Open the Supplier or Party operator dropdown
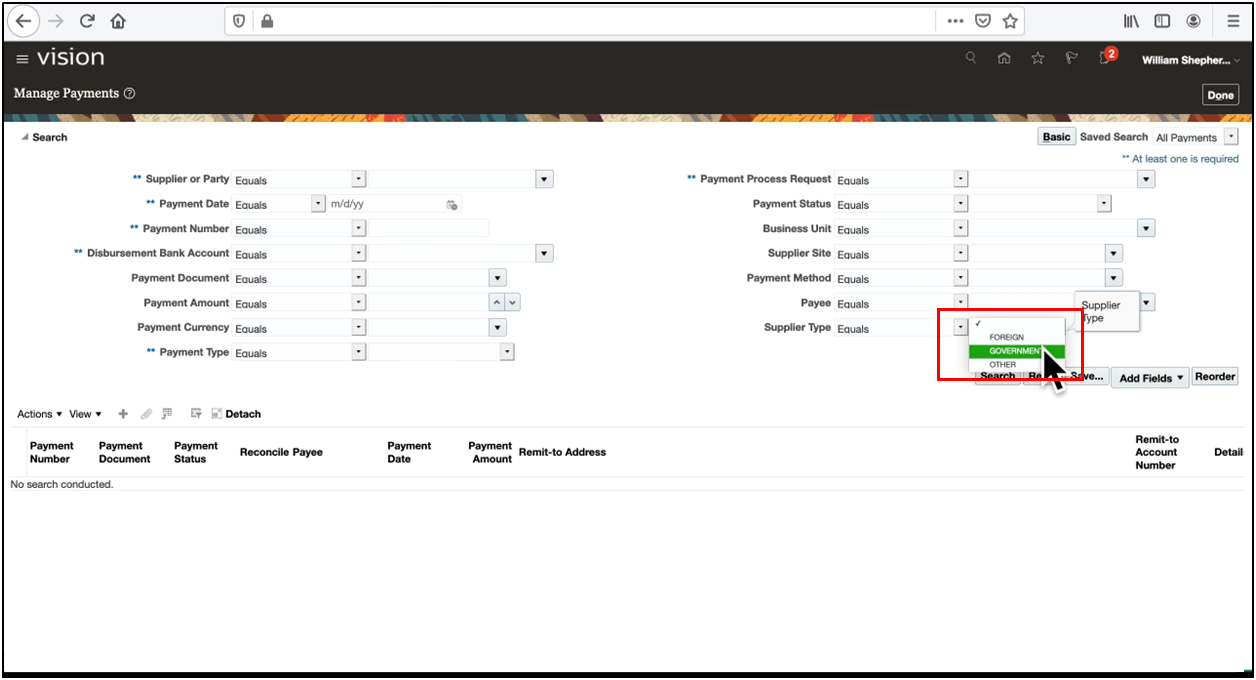Image resolution: width=1256 pixels, height=680 pixels. (359, 180)
